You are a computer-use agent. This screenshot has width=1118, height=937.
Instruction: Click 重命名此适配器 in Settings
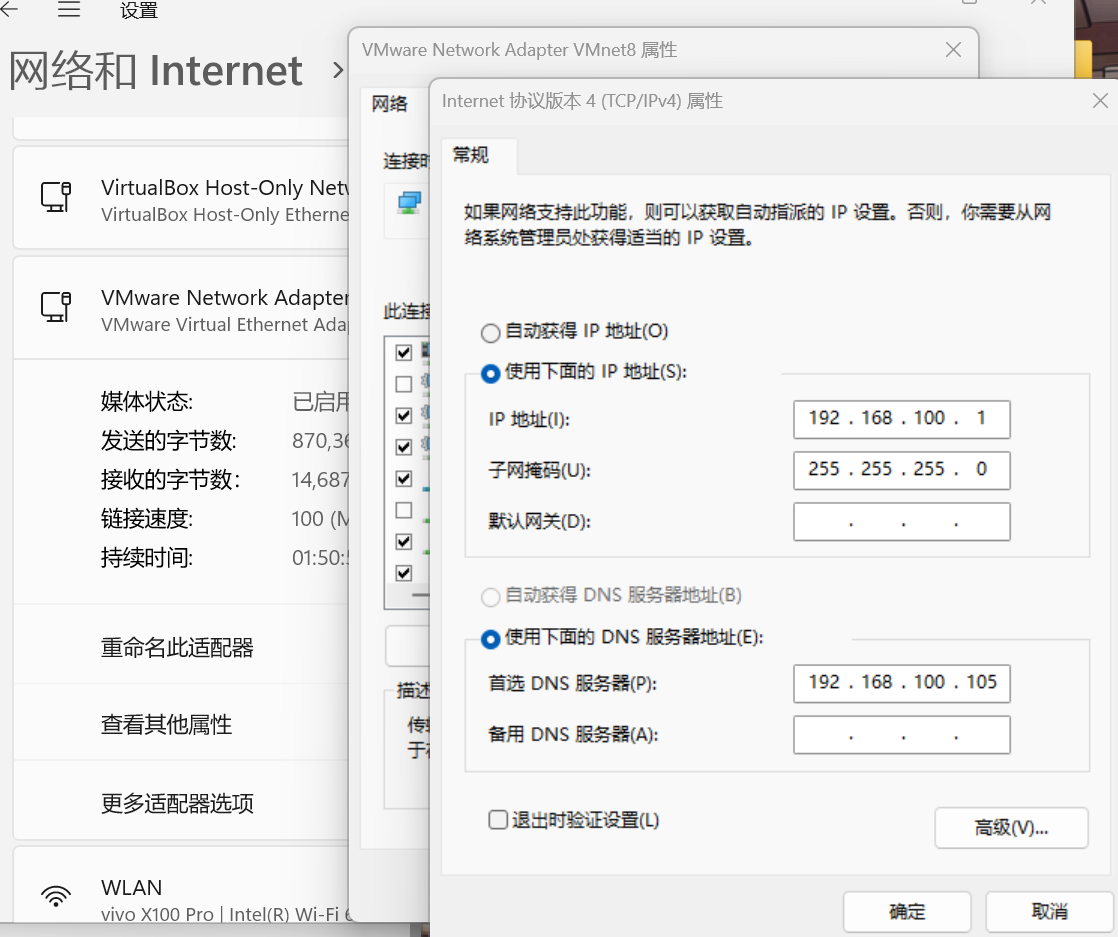(178, 647)
